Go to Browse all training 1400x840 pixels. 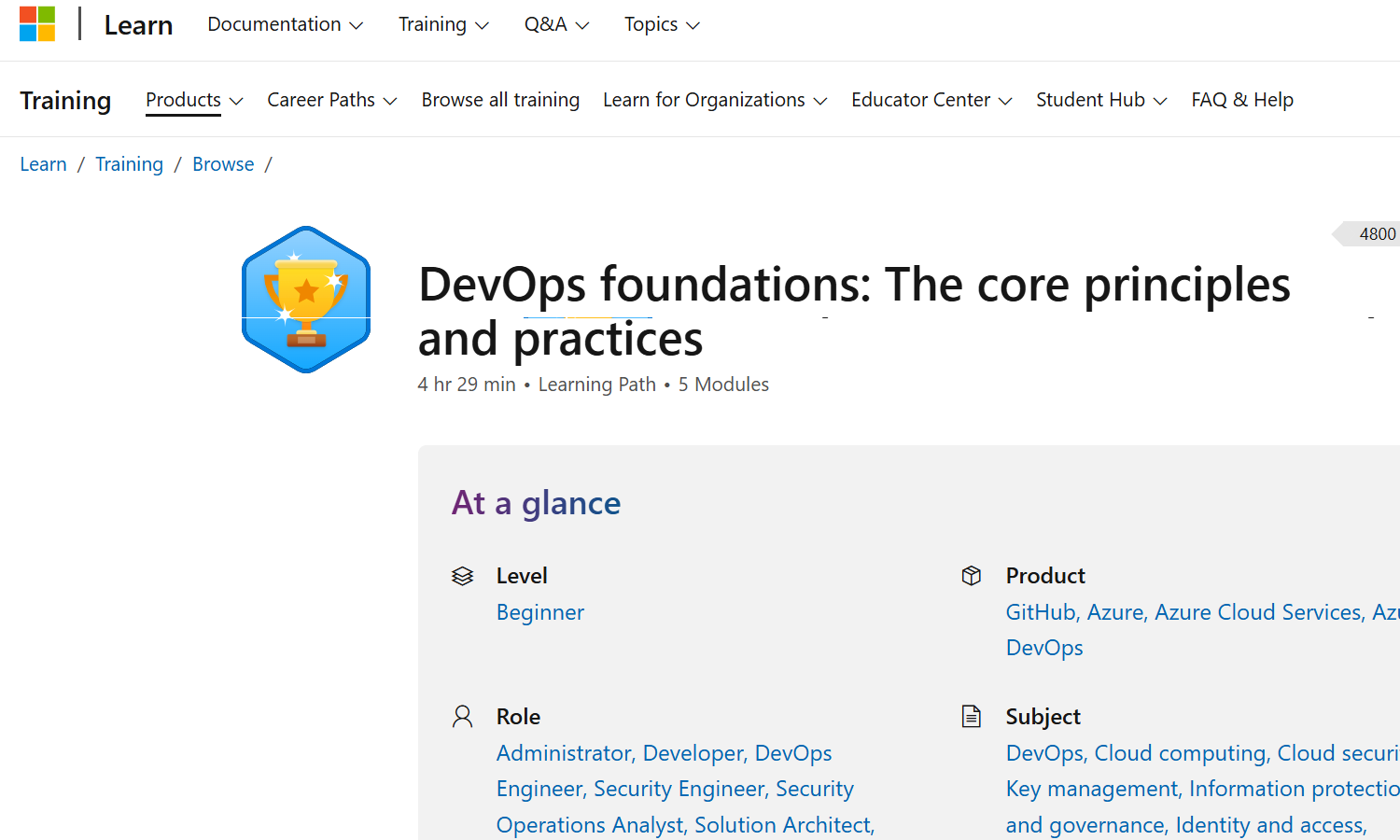(500, 100)
